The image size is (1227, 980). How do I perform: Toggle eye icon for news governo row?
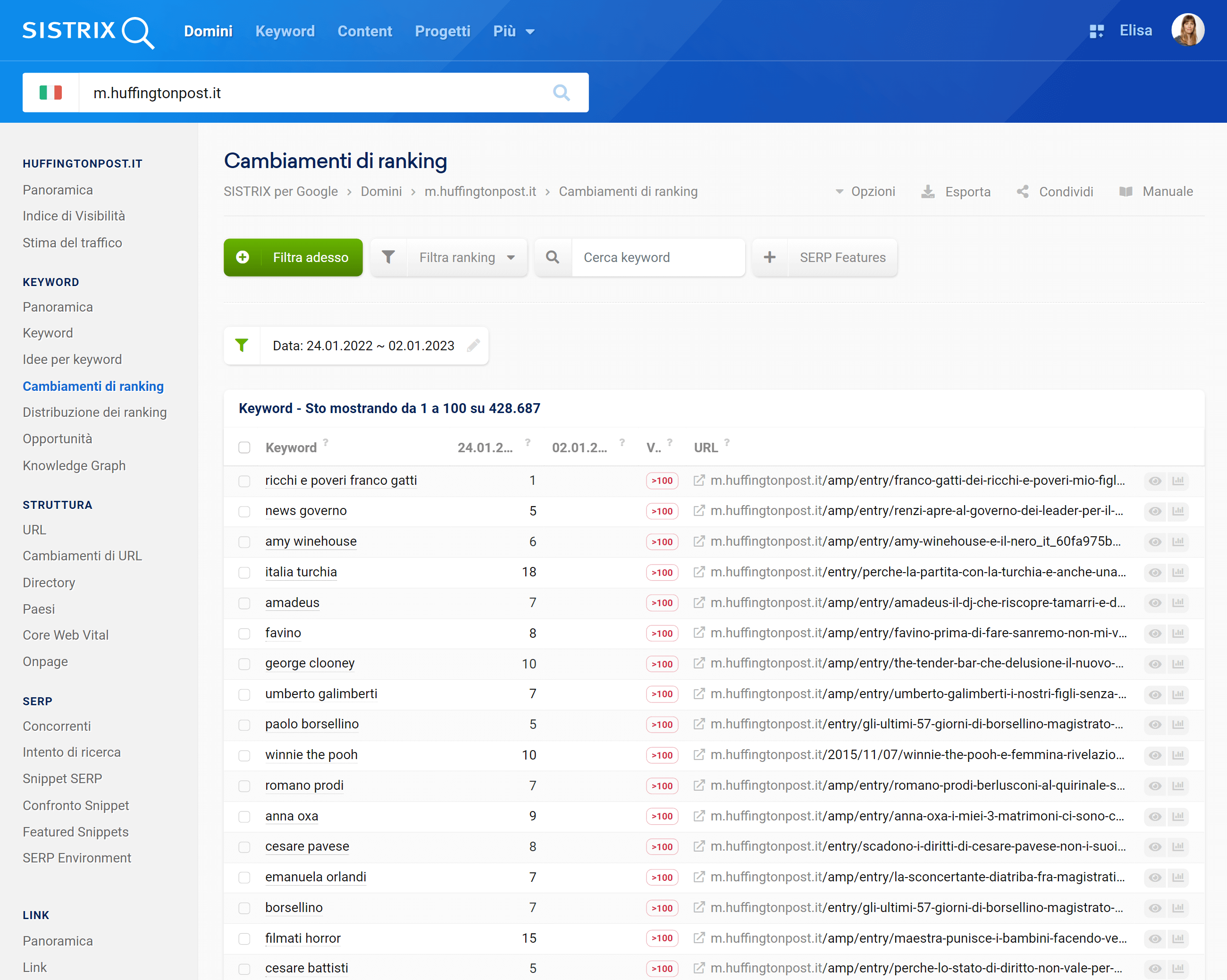tap(1155, 511)
